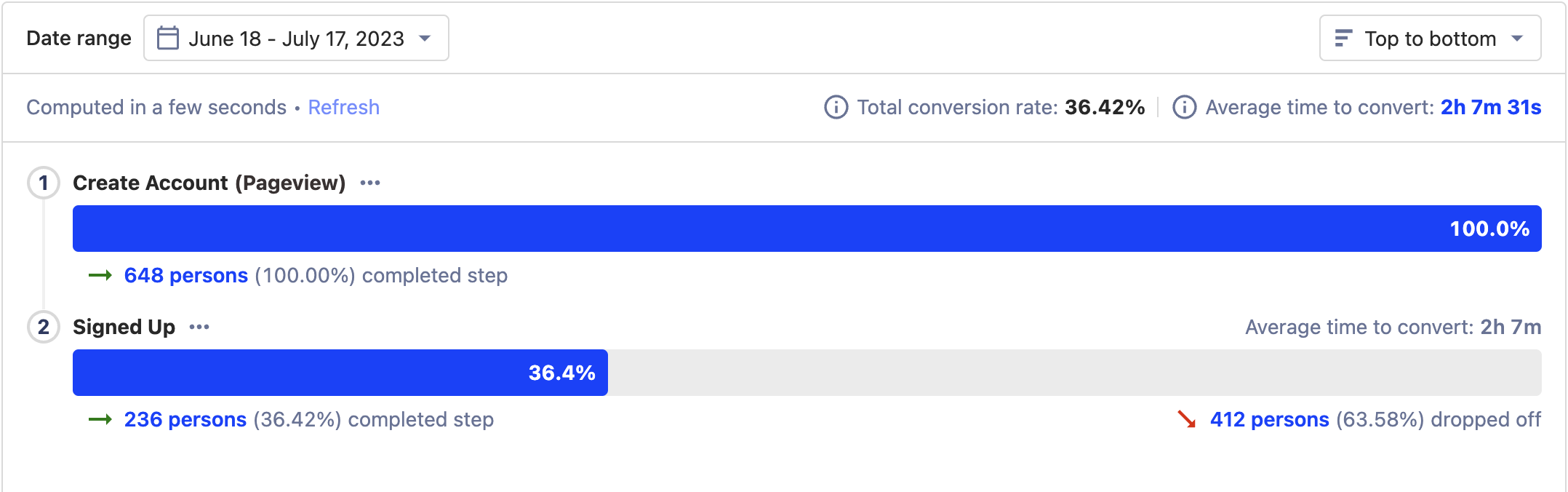View the 236 persons who completed
The height and width of the screenshot is (492, 1568).
point(185,419)
